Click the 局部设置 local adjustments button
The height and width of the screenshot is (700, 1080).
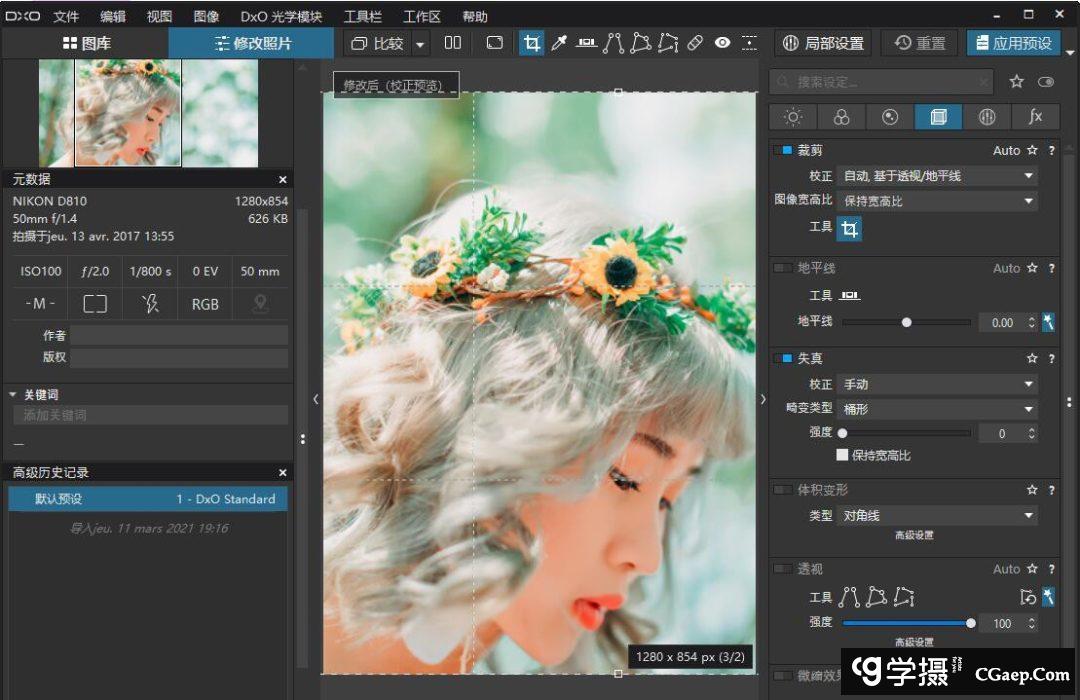(823, 43)
